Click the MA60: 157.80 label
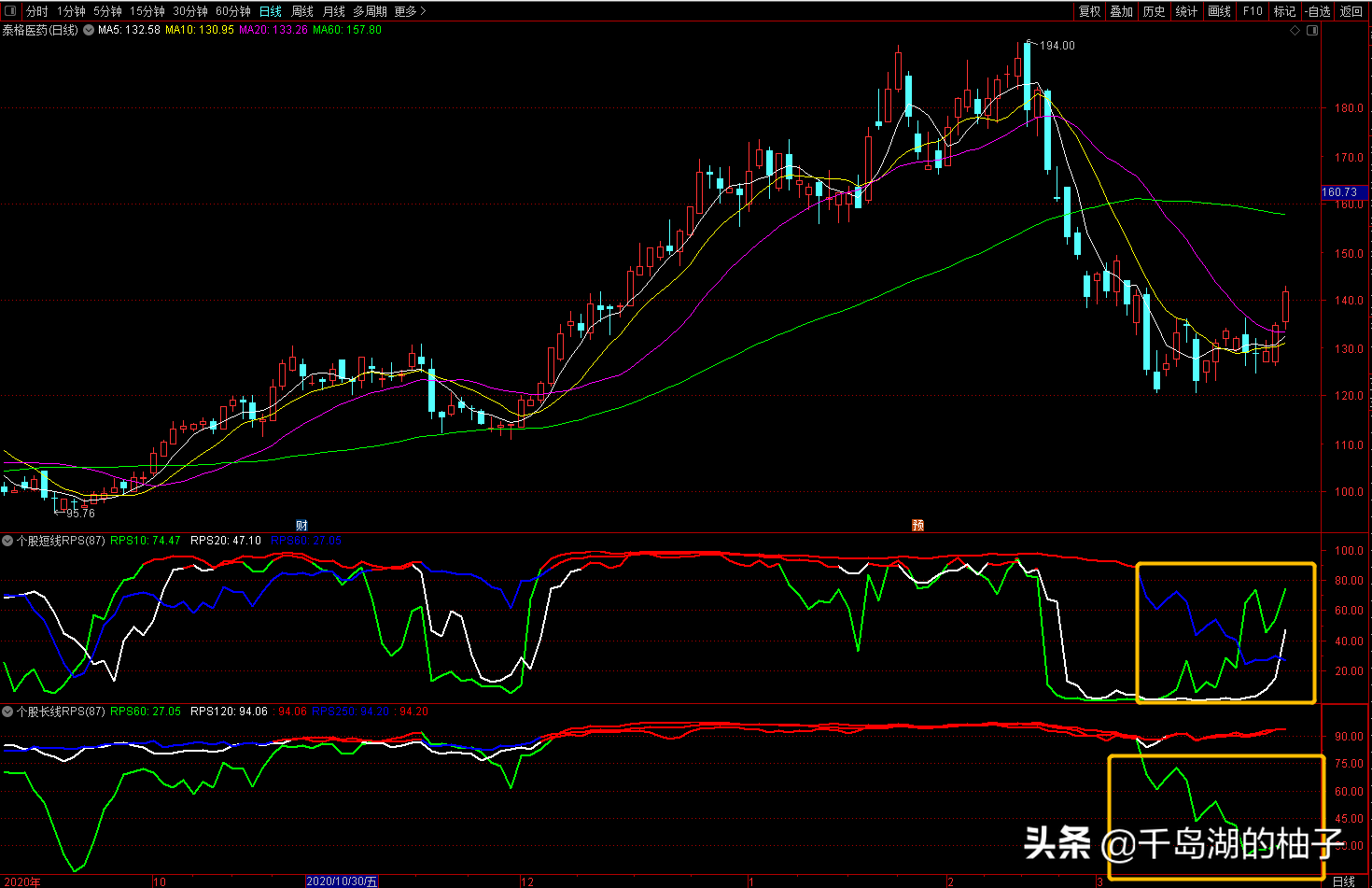Screen dimensions: 1372x888 click(347, 30)
